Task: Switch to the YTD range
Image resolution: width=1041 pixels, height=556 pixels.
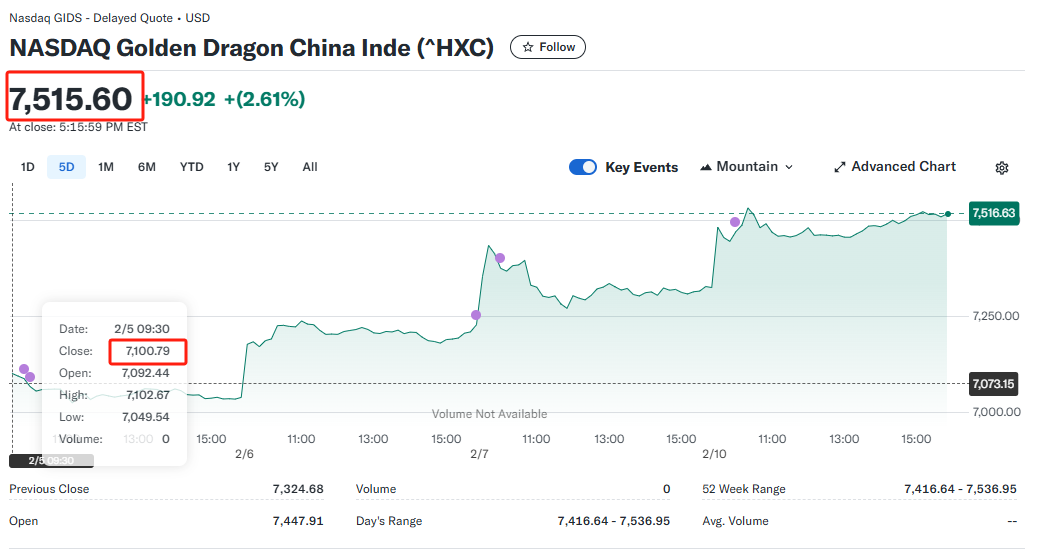Action: (191, 167)
